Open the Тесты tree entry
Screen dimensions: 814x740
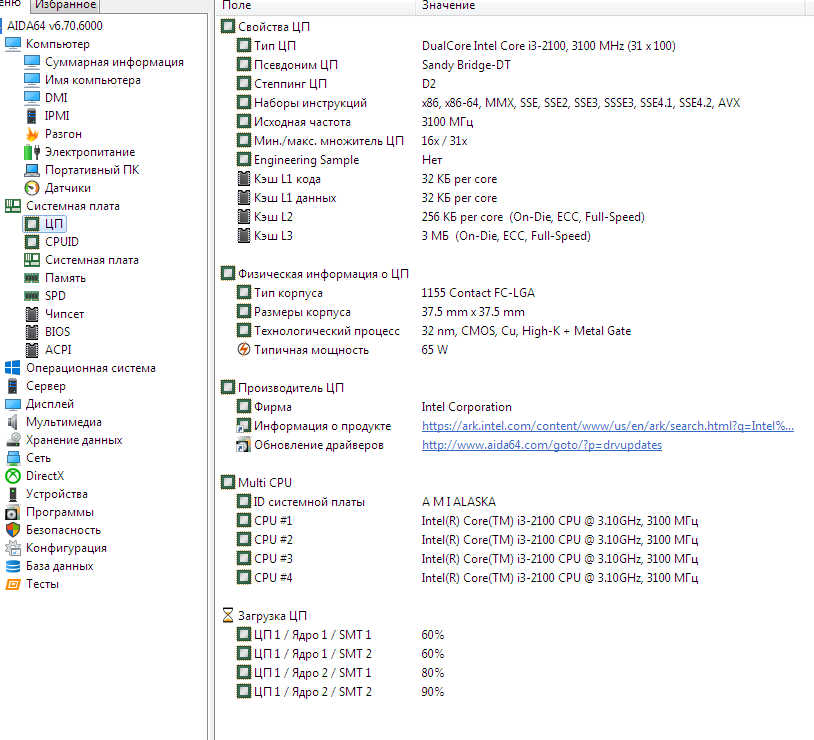pyautogui.click(x=32, y=584)
